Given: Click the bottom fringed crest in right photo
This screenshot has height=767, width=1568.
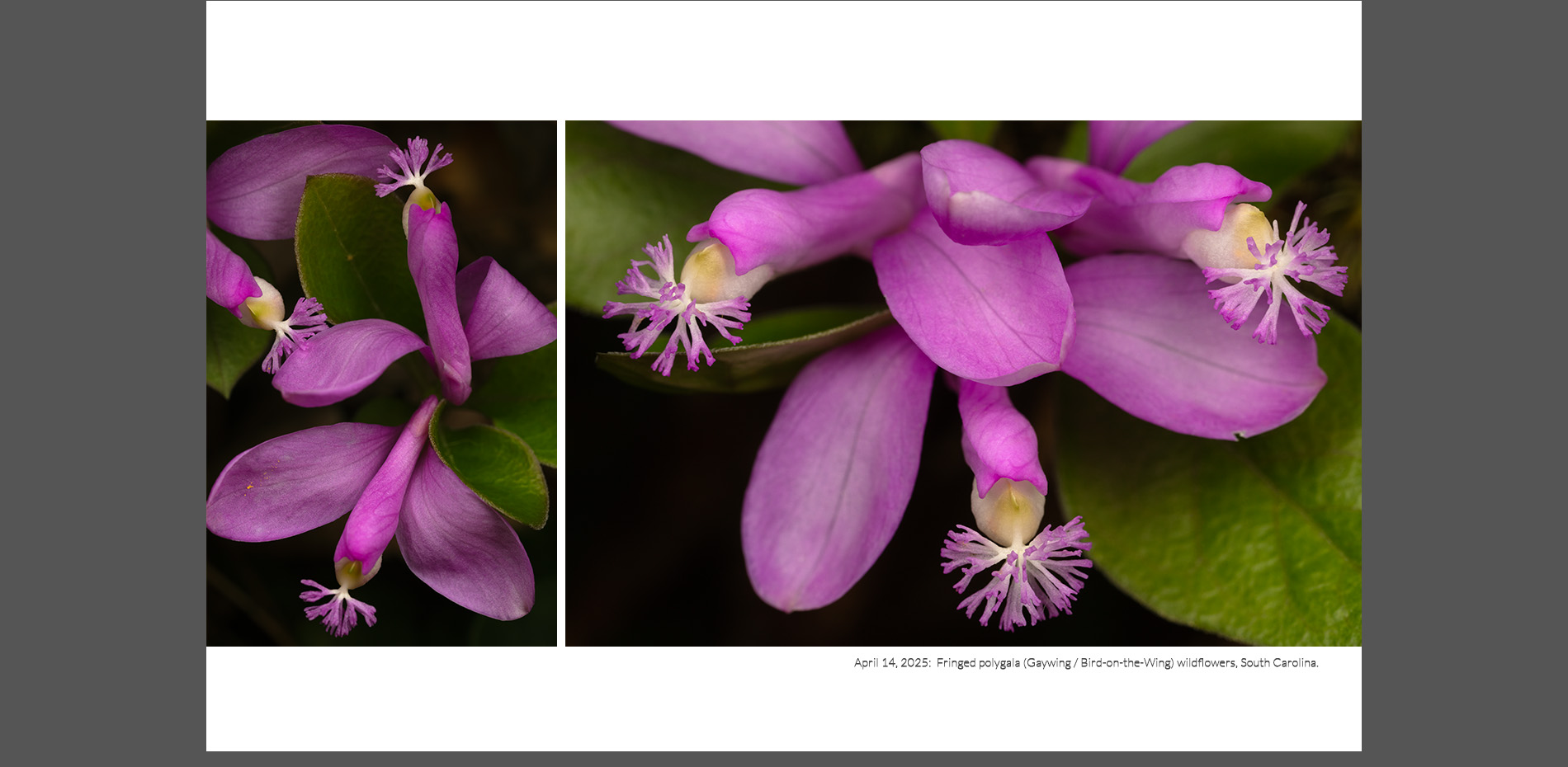Looking at the screenshot, I should click(x=1017, y=573).
